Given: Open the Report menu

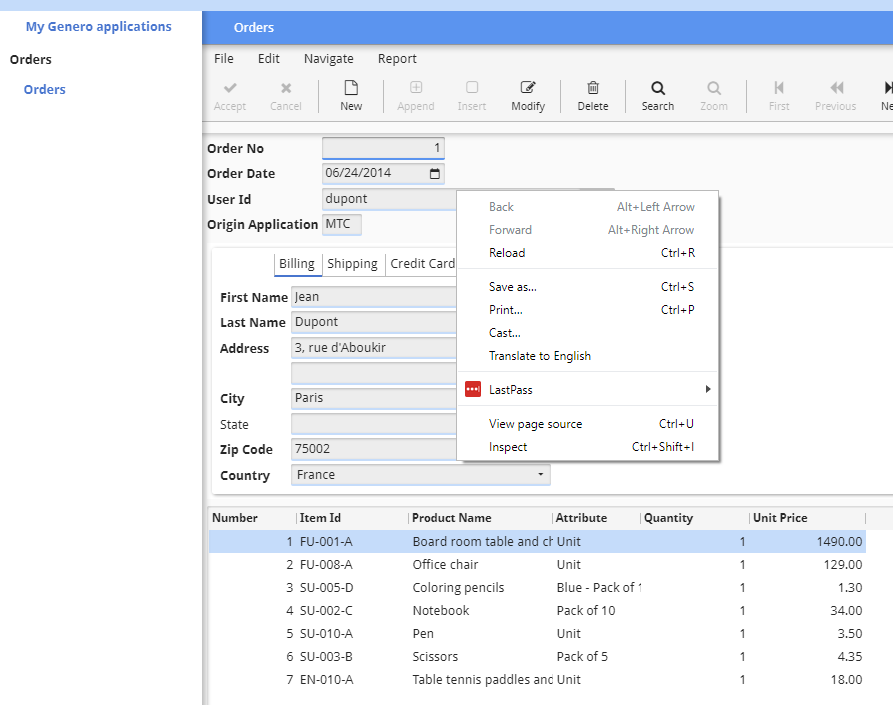Looking at the screenshot, I should click(397, 58).
